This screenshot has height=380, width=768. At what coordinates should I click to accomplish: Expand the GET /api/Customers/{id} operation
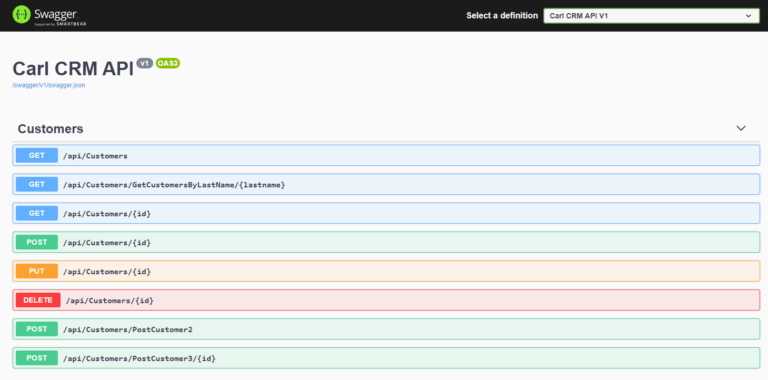[x=386, y=214]
